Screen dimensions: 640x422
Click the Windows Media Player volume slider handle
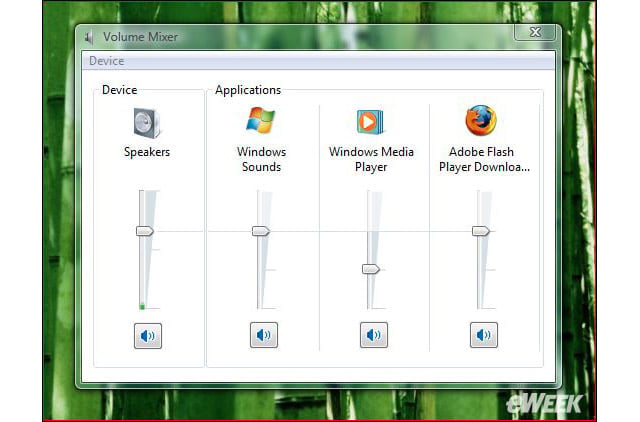(x=371, y=269)
